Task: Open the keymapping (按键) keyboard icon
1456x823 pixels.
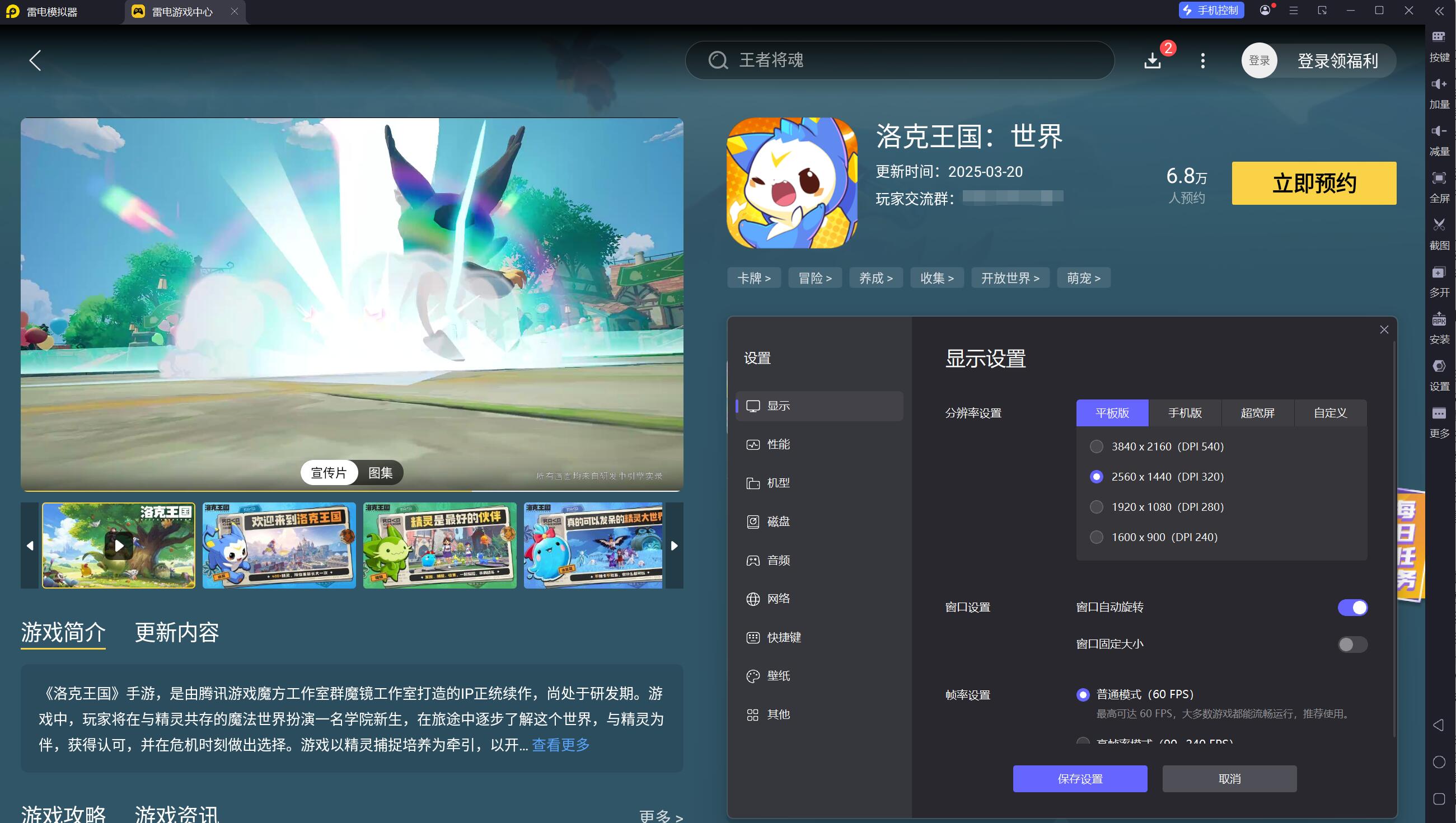Action: [x=1439, y=37]
